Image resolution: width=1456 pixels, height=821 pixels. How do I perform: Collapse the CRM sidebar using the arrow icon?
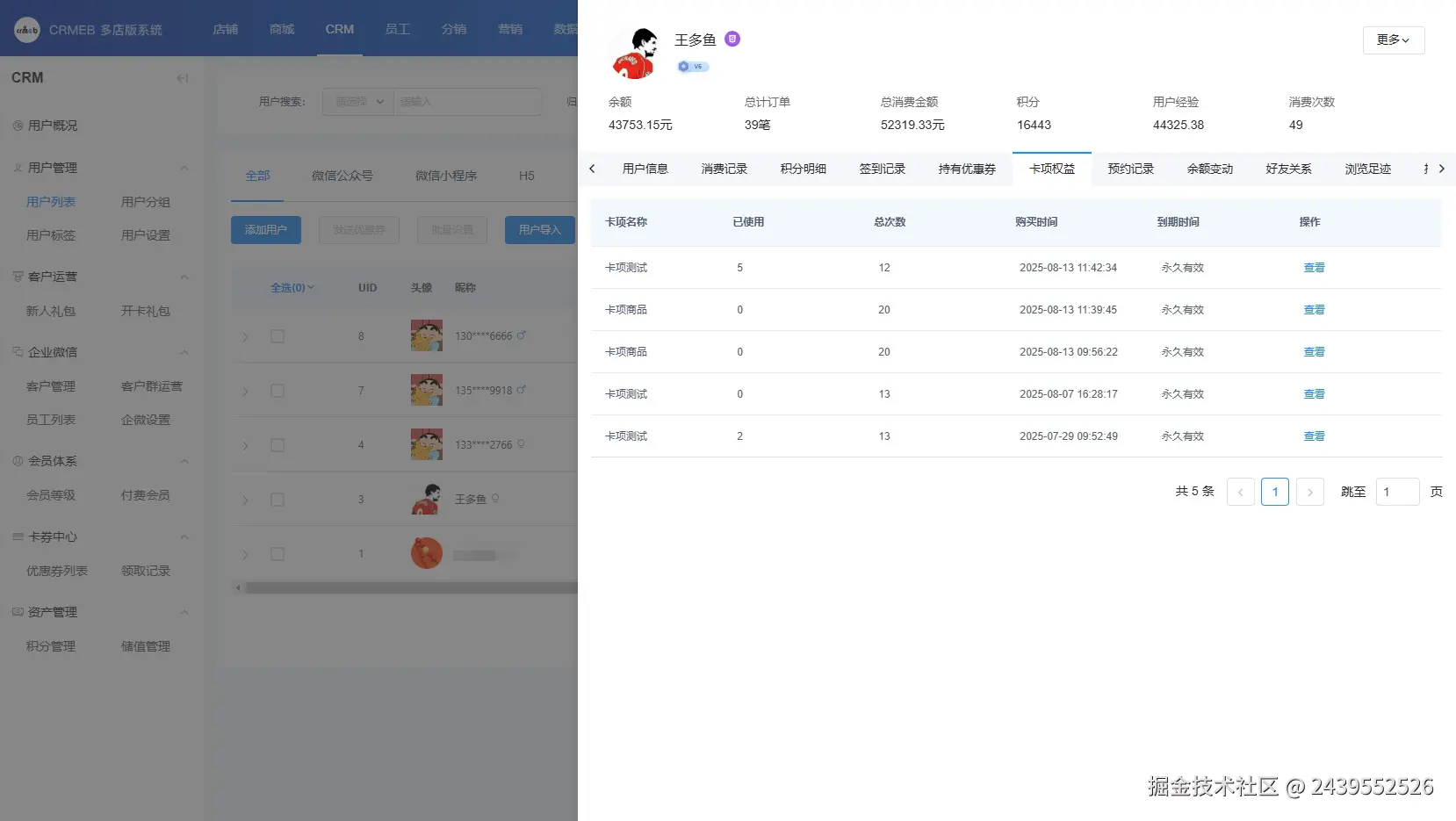coord(183,78)
